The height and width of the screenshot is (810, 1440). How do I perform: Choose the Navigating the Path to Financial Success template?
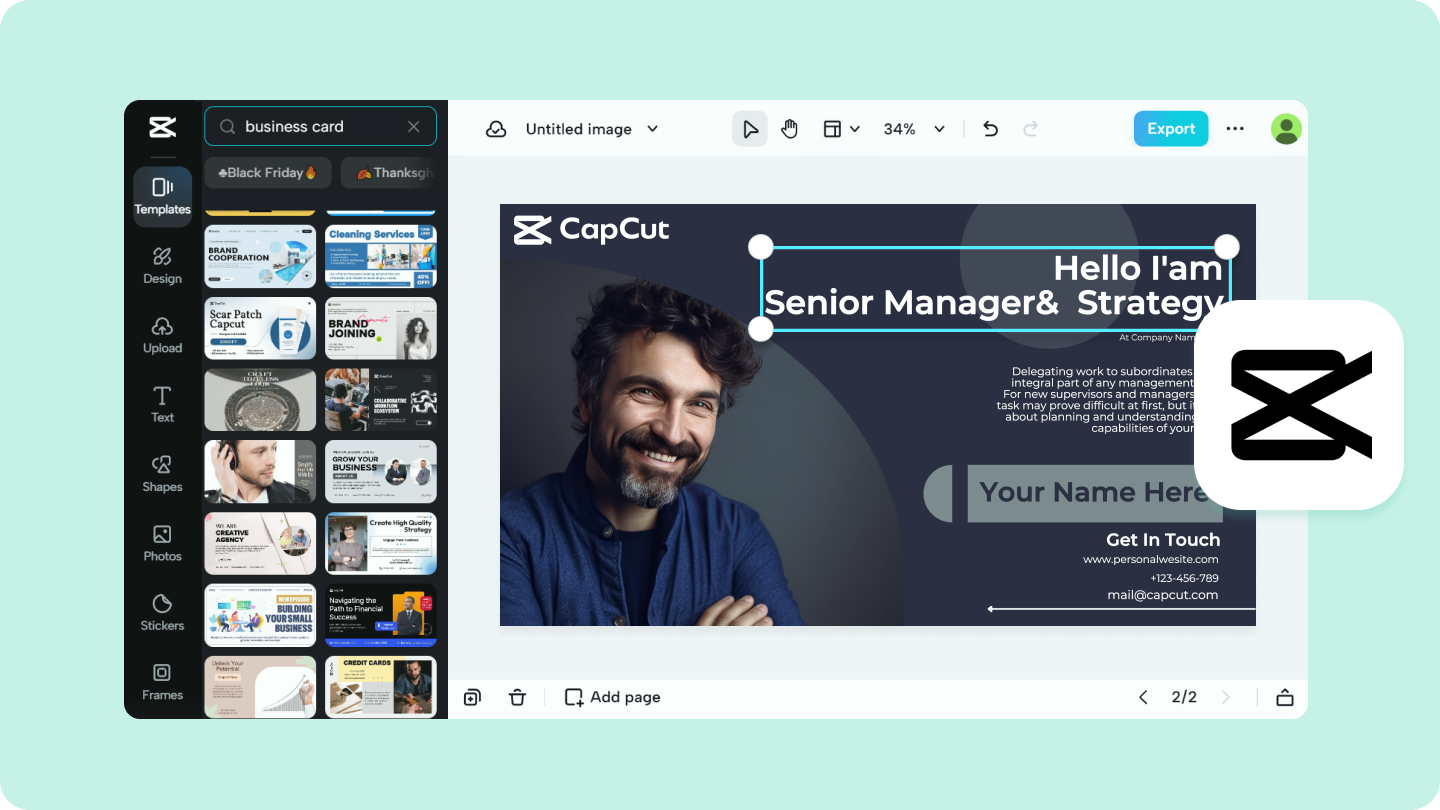381,615
